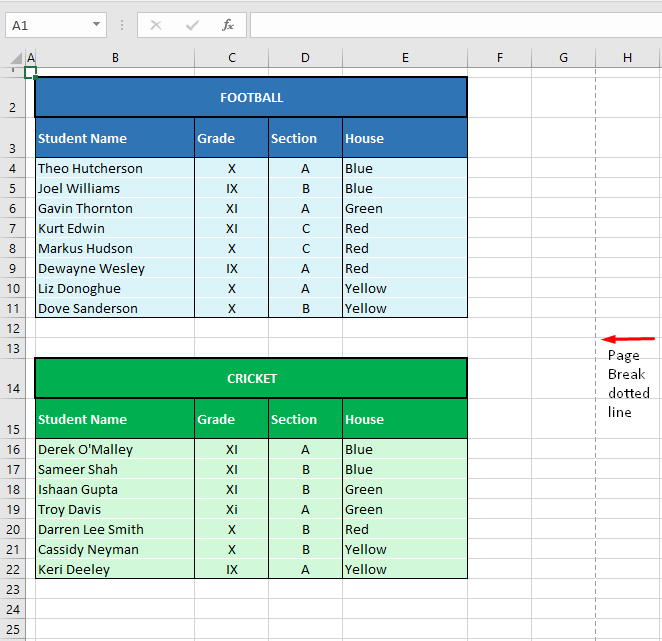Click the House header in Football table
The image size is (662, 641).
[405, 138]
